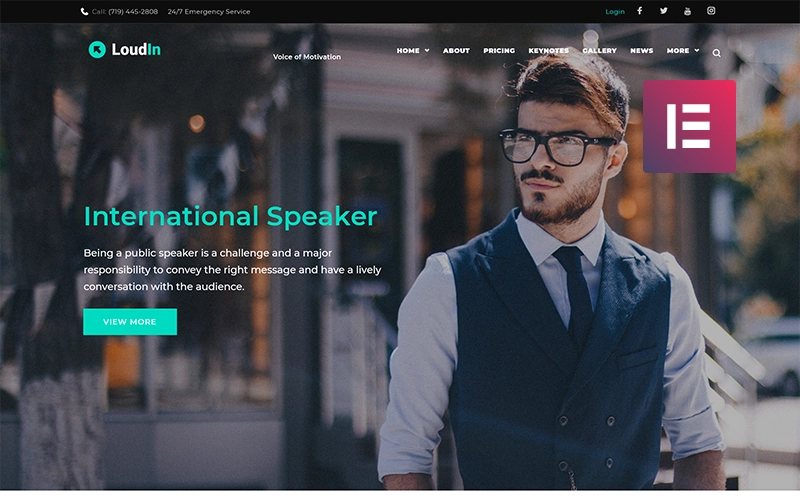Click the Login link
This screenshot has width=800, height=500.
coord(615,12)
